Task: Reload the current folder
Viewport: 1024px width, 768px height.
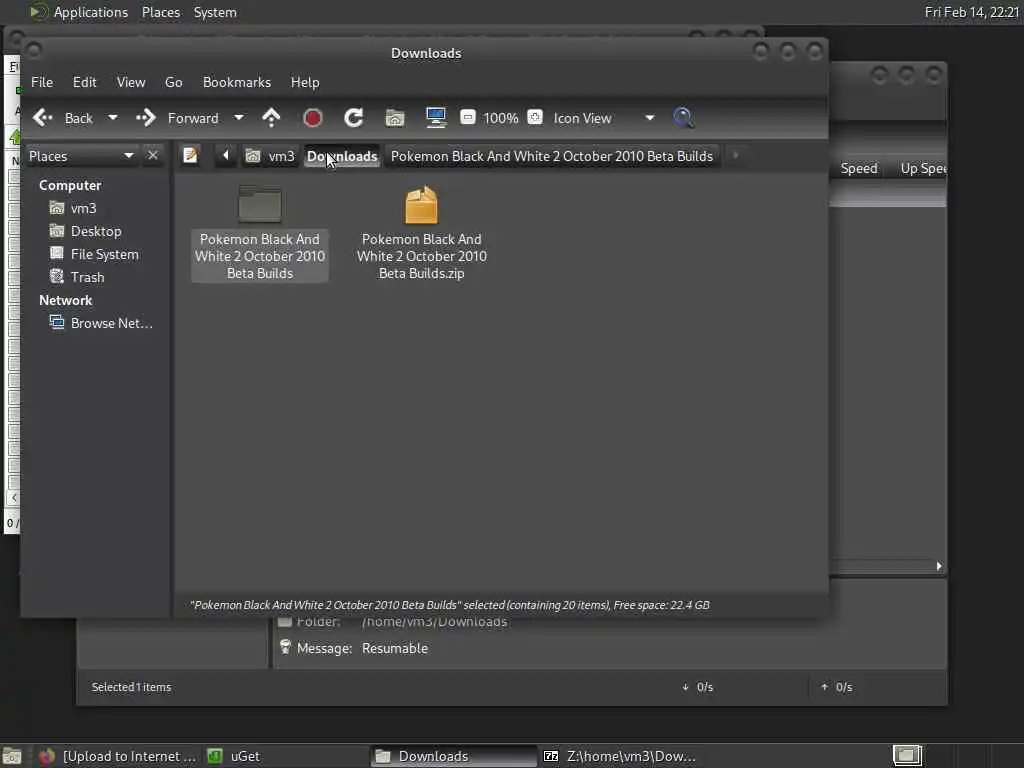Action: [x=353, y=118]
